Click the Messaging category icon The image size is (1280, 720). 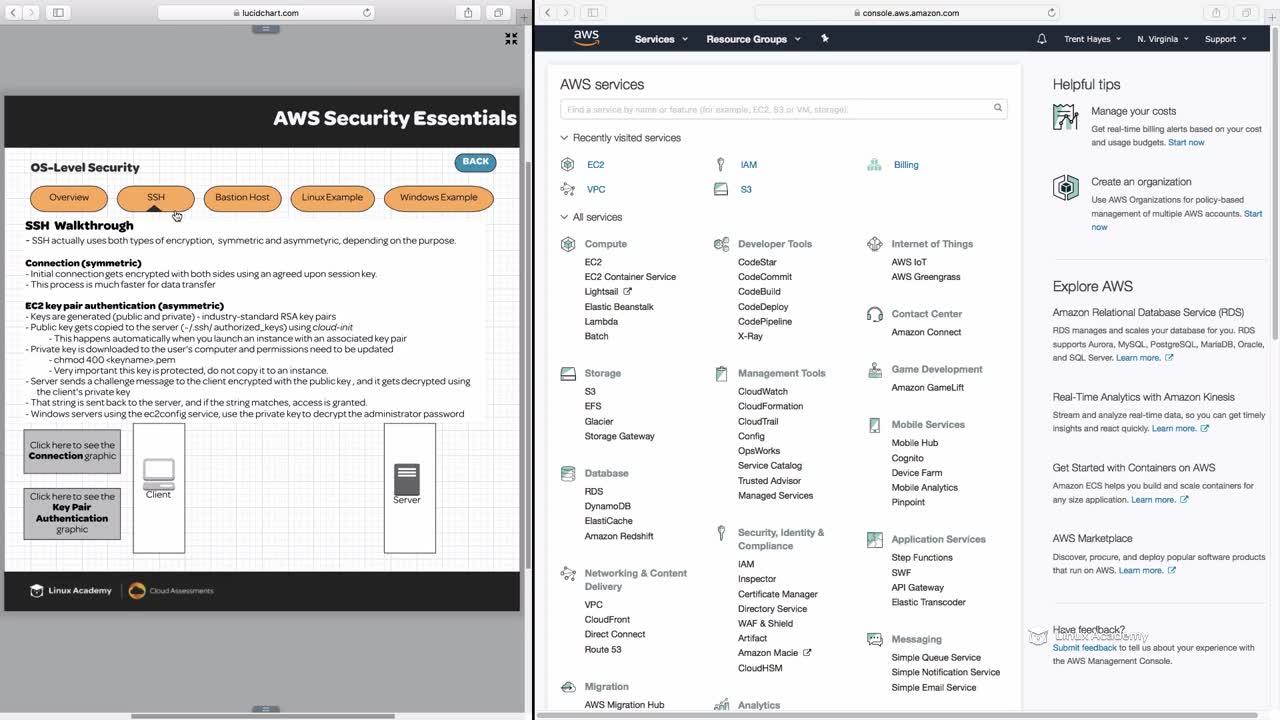(x=875, y=639)
